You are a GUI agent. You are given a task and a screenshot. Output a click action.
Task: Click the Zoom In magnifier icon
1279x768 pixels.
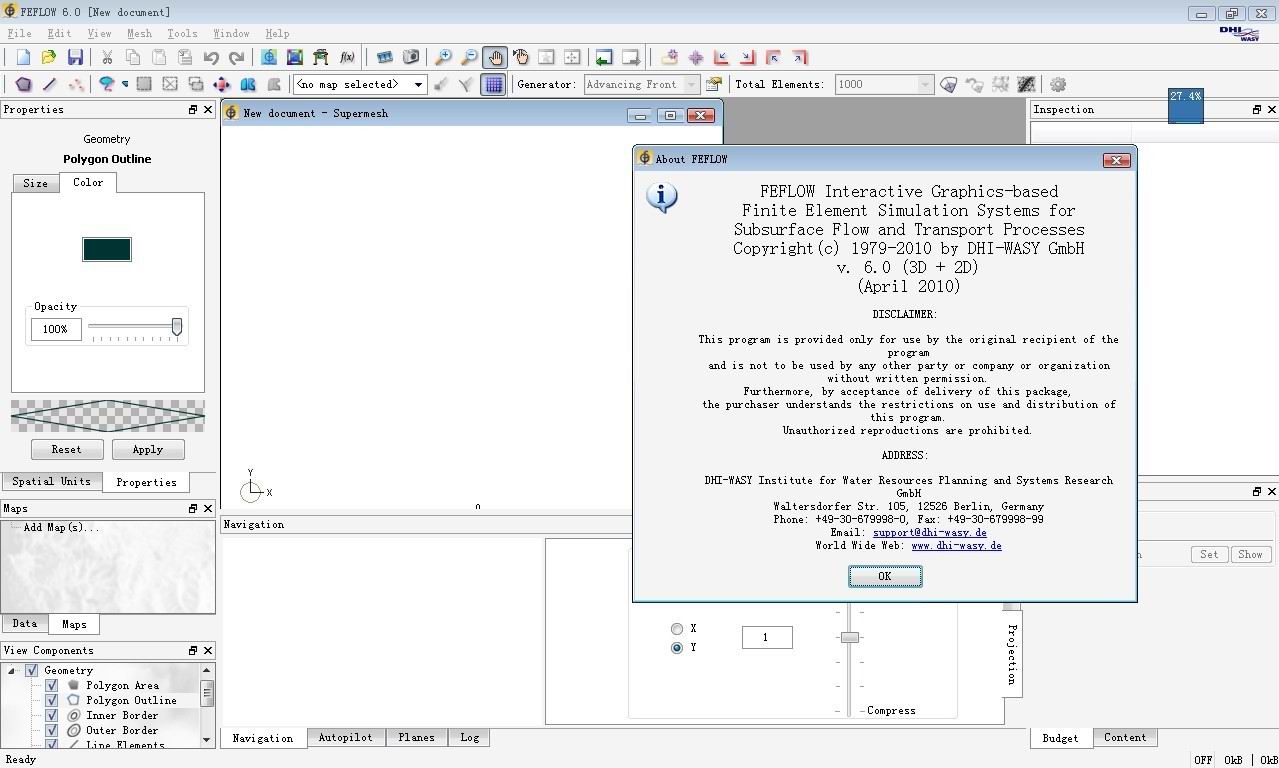click(443, 58)
